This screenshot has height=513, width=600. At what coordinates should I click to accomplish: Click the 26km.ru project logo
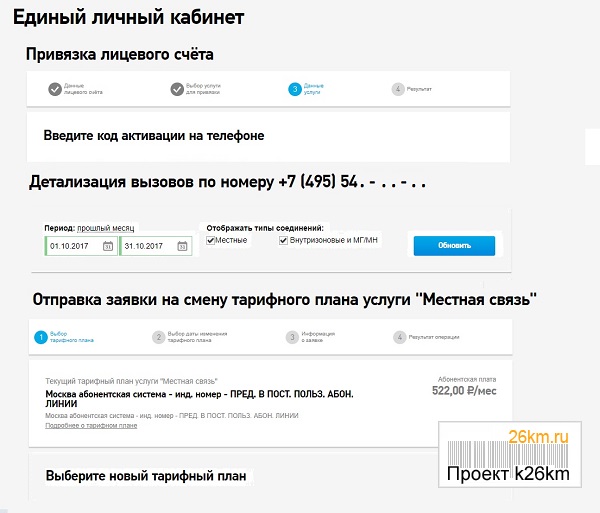pos(510,454)
